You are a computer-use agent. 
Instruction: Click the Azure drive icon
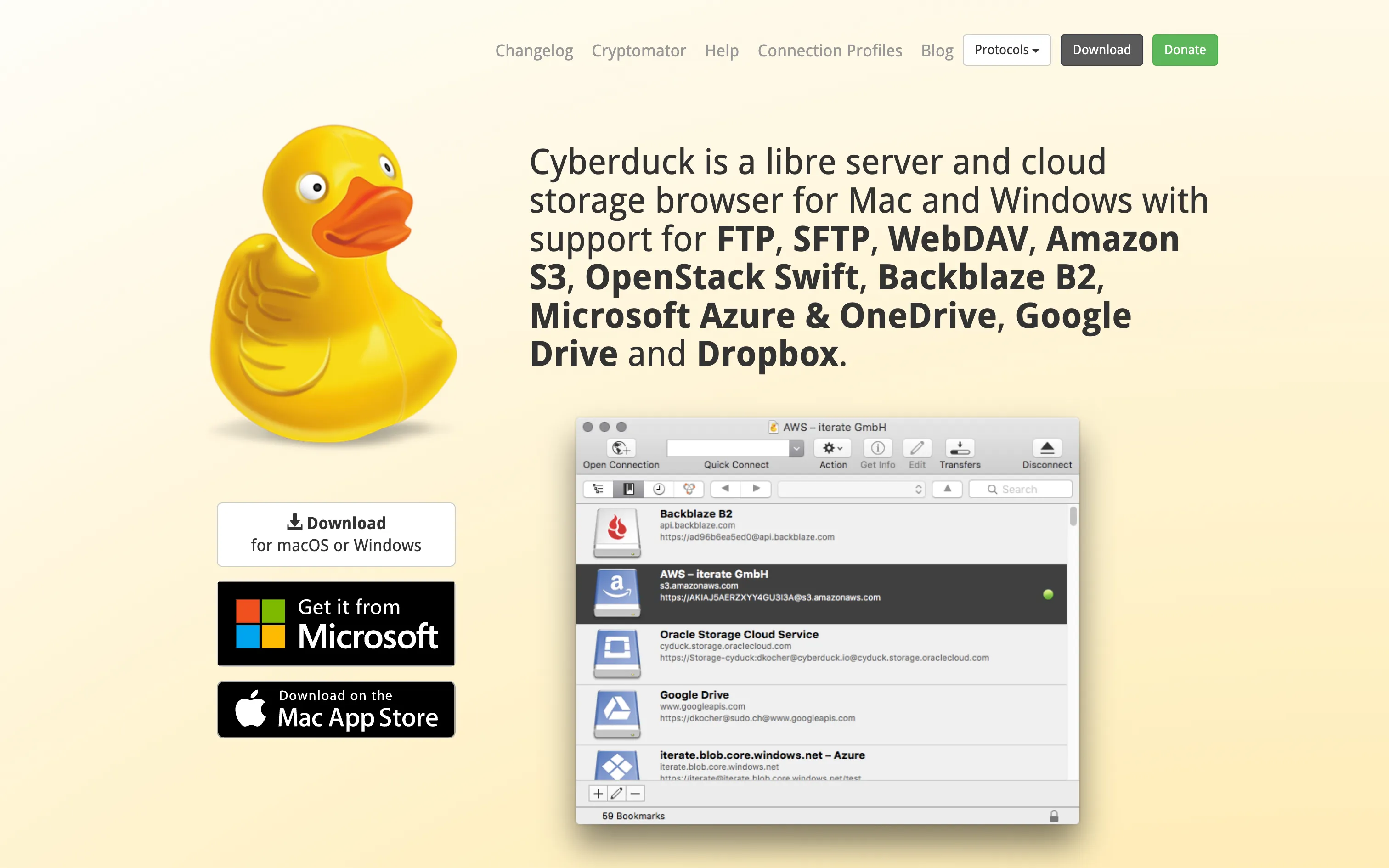pyautogui.click(x=617, y=765)
